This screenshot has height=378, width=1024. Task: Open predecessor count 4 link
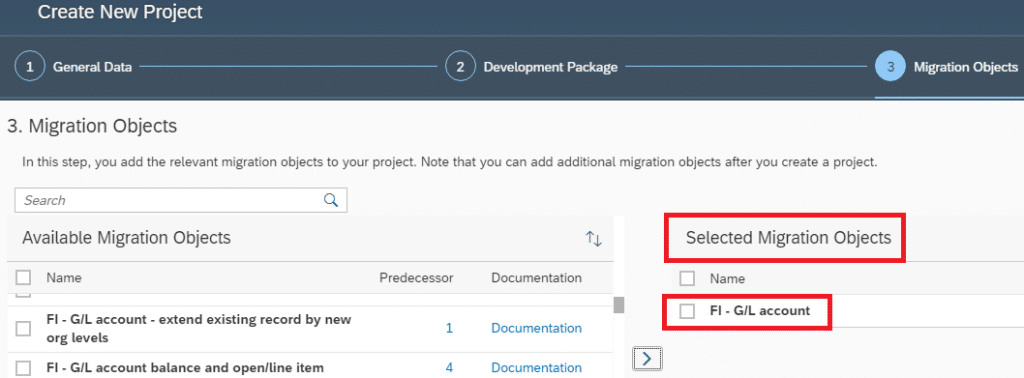[x=449, y=368]
